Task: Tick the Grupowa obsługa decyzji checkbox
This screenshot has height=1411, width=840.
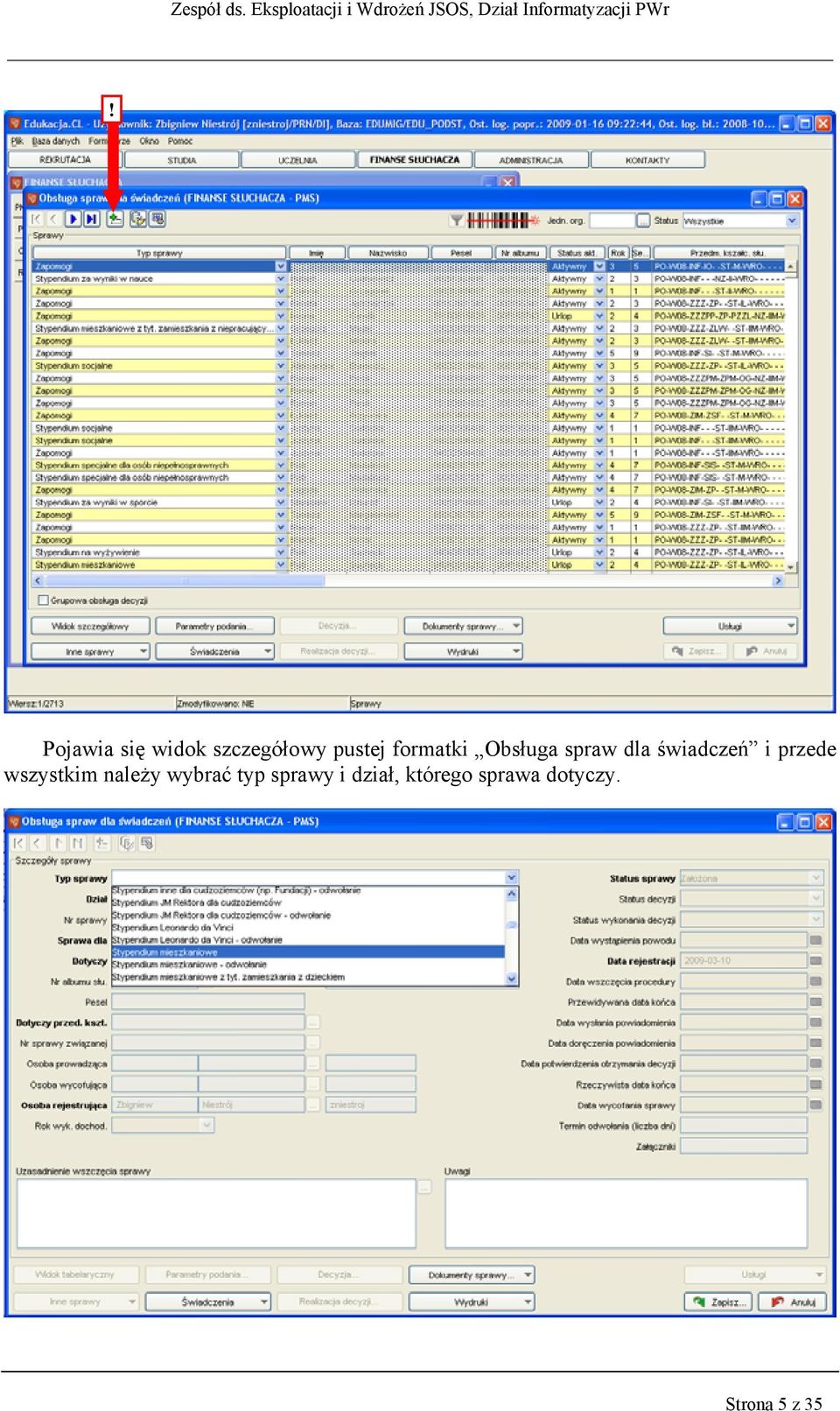Action: [x=42, y=600]
